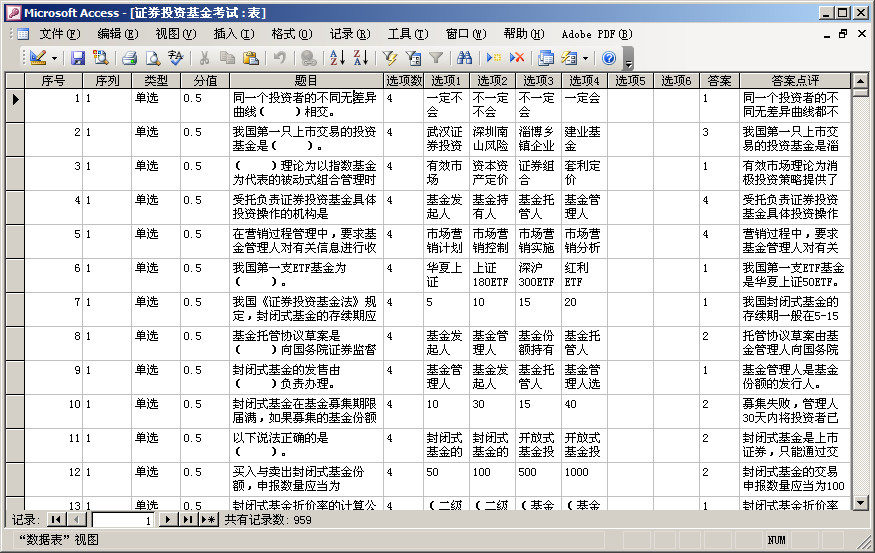Click the '1000' cell in 选项4
The image size is (875, 553).
[584, 479]
